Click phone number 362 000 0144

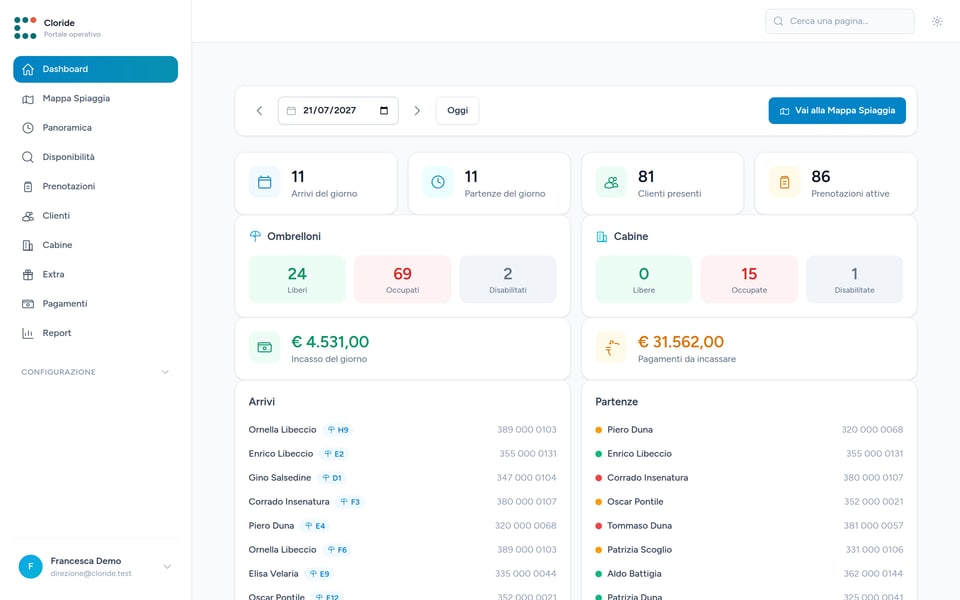pos(873,574)
